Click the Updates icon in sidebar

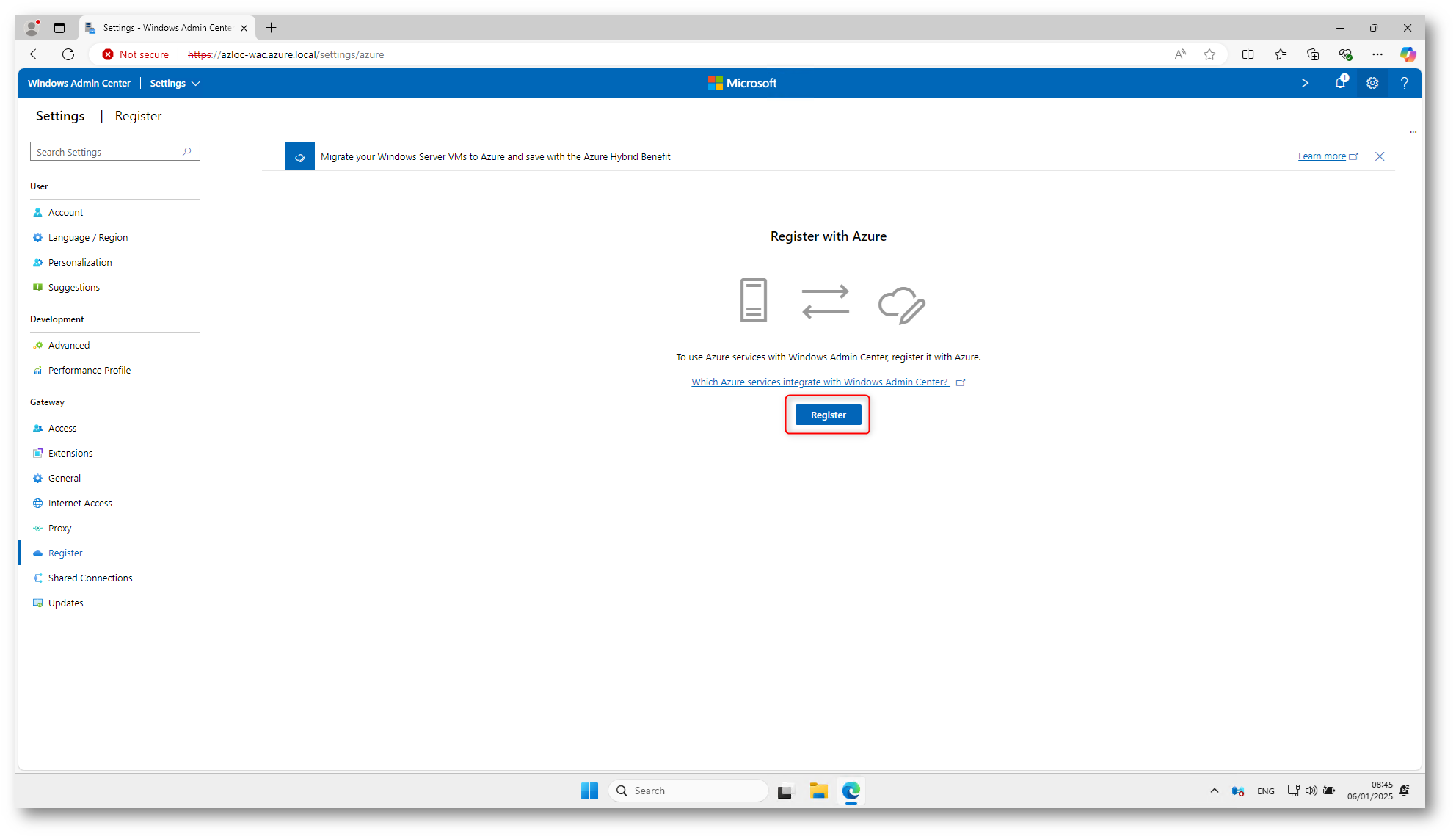pyautogui.click(x=37, y=603)
